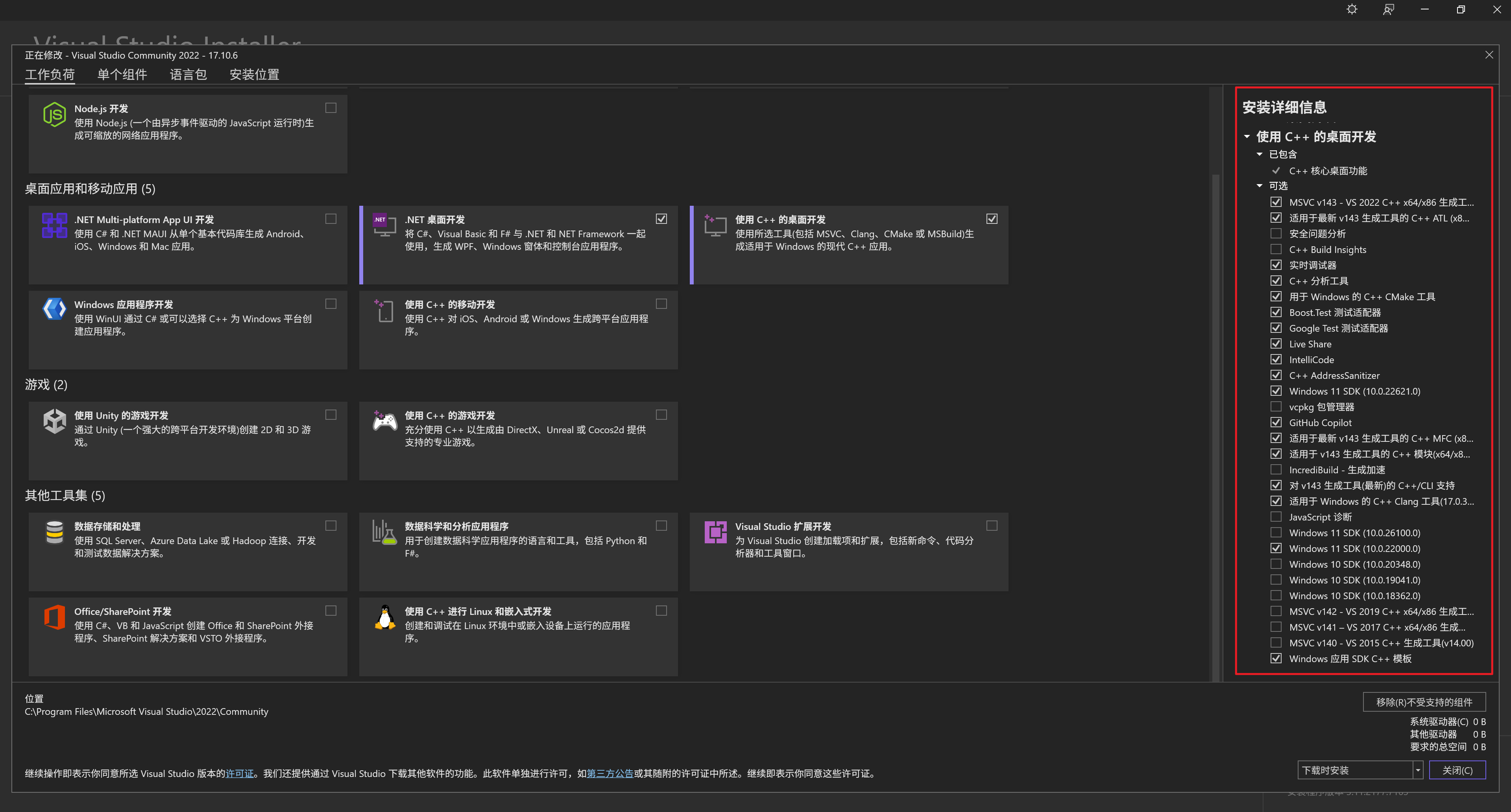Uncheck the Boost.Test 测试适配器 component

1276,312
